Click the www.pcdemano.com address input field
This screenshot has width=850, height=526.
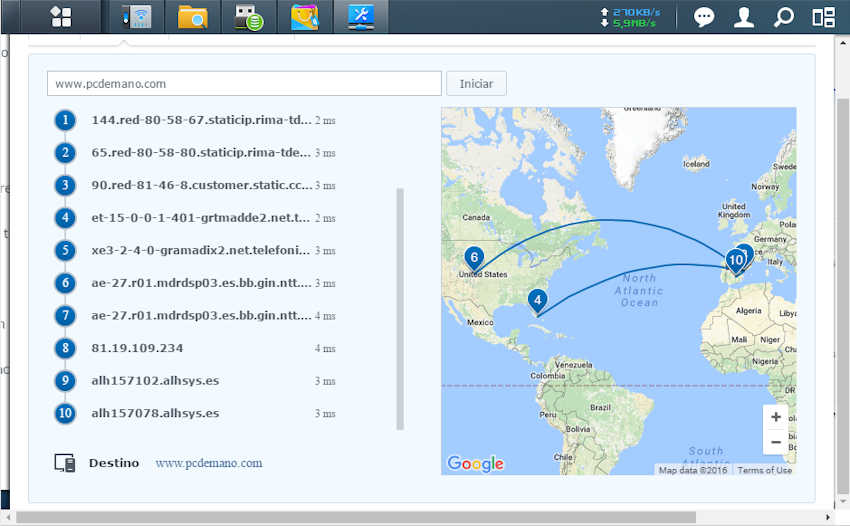[244, 84]
